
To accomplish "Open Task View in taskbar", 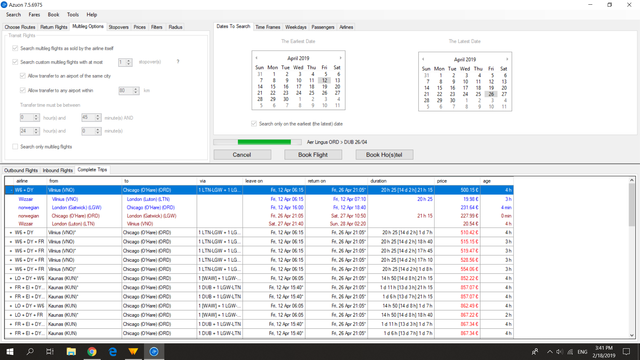I will (x=50, y=351).
